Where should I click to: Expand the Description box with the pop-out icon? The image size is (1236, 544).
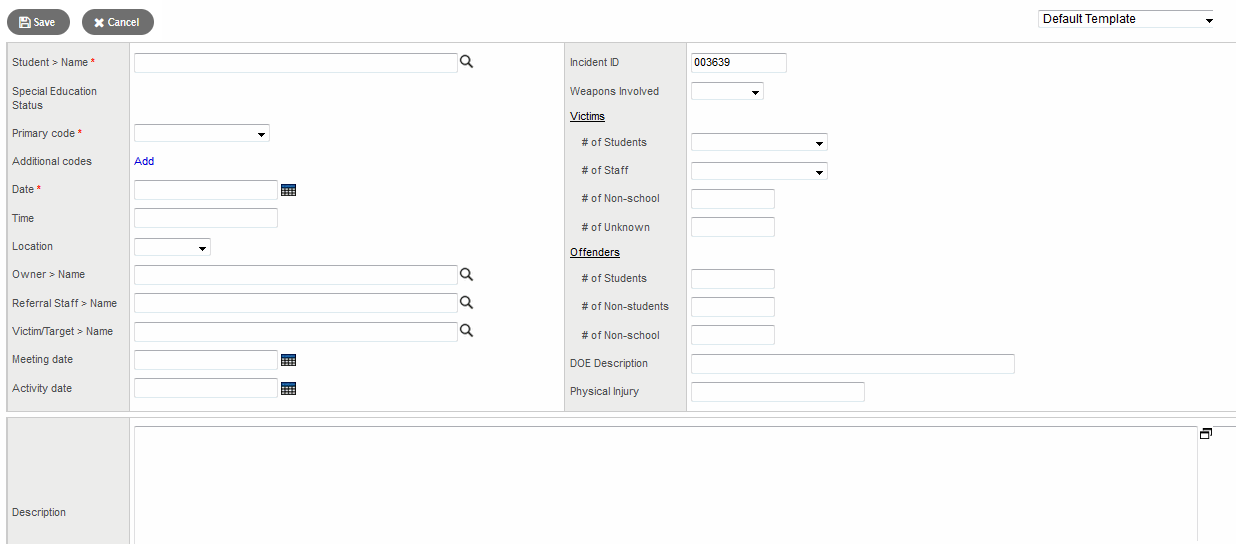pos(1206,434)
